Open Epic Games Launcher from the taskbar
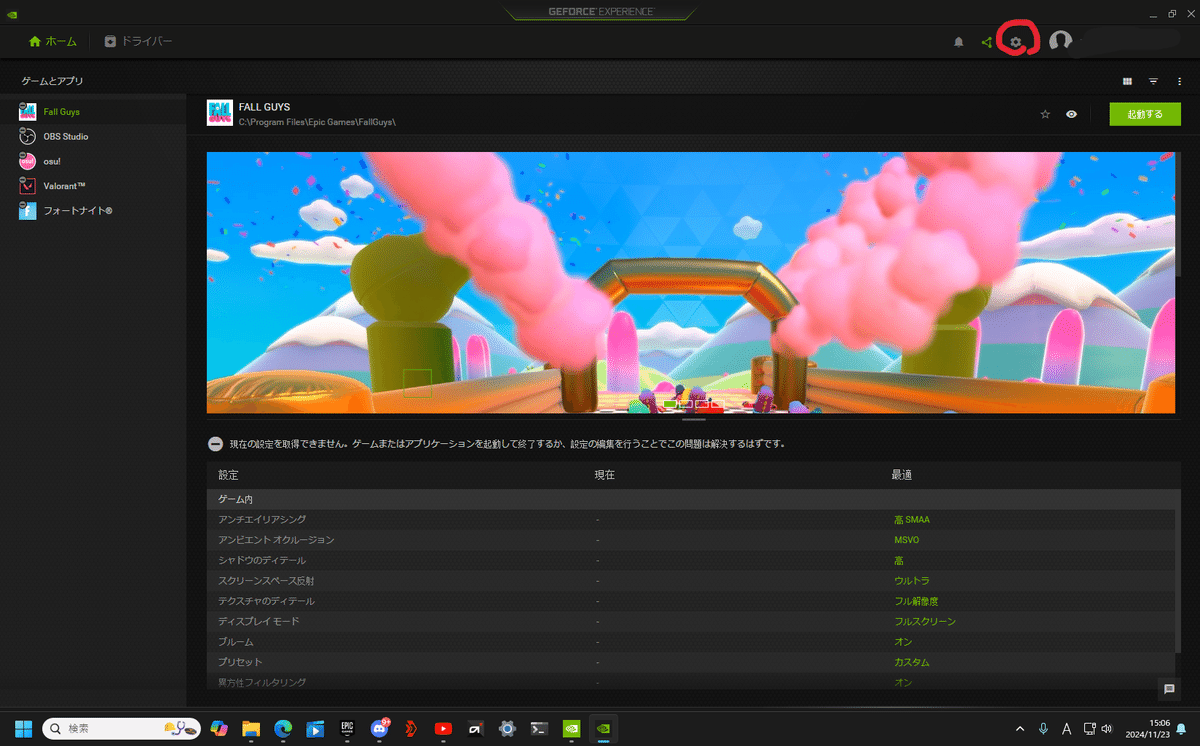 tap(347, 728)
